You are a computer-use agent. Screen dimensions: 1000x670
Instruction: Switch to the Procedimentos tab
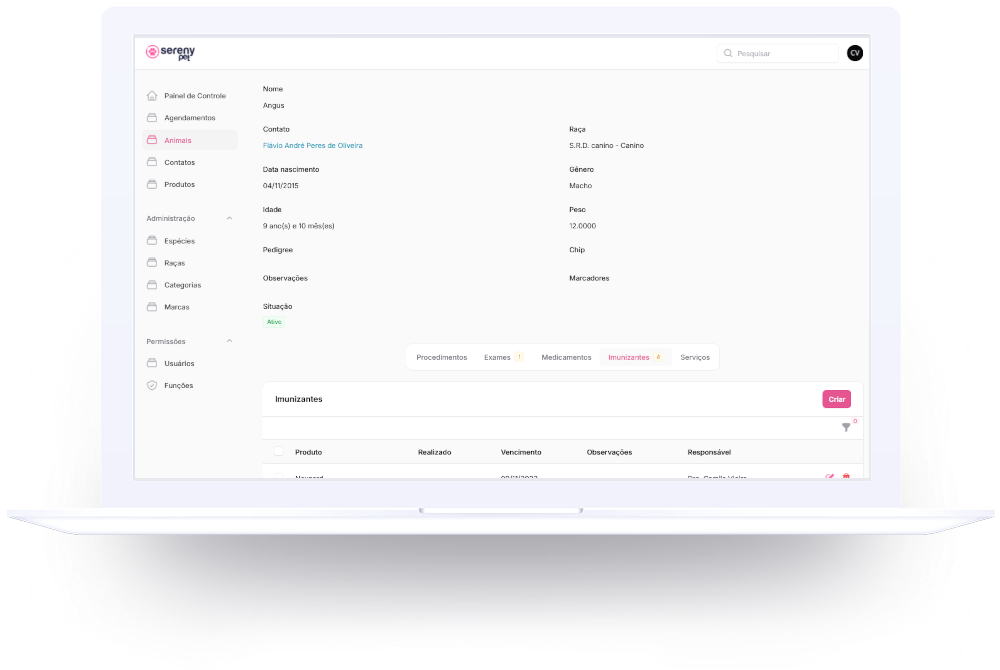(x=441, y=357)
